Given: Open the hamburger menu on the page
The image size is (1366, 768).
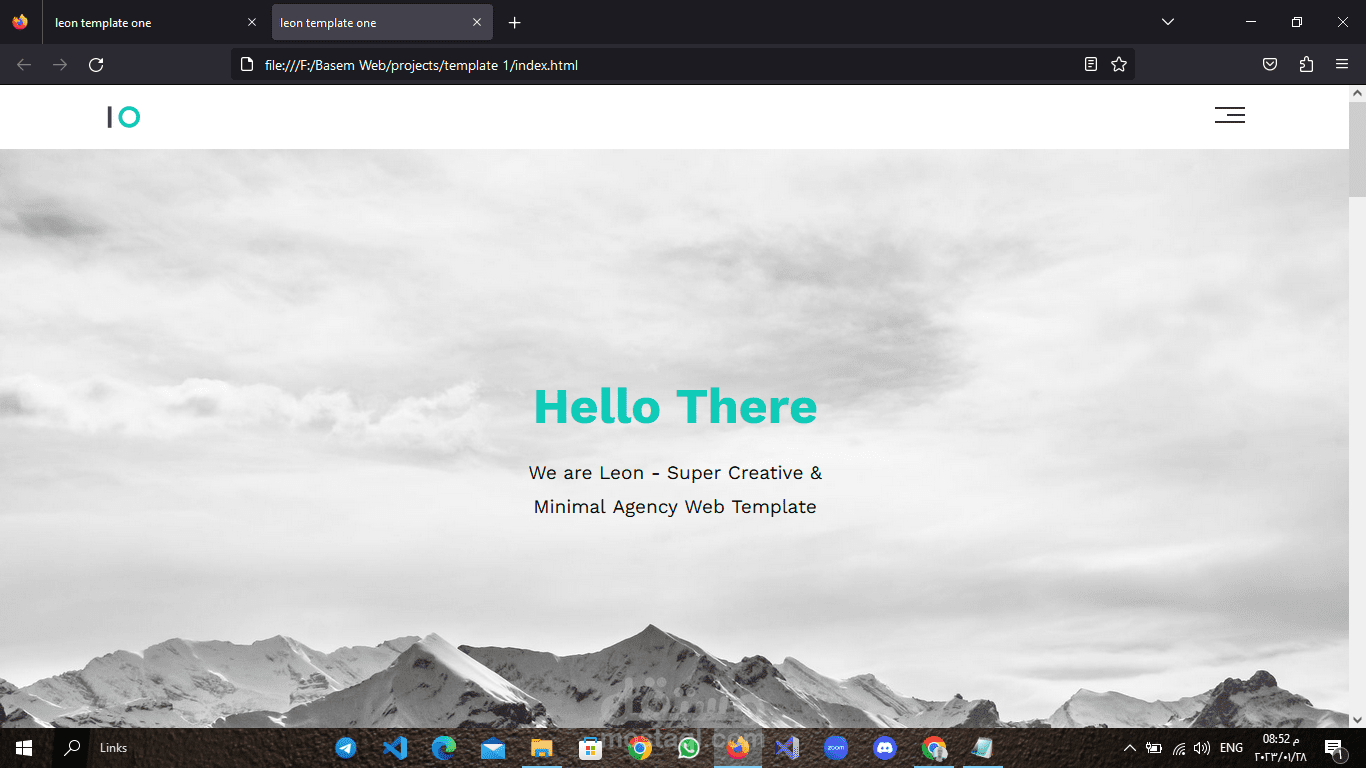Looking at the screenshot, I should pos(1230,115).
